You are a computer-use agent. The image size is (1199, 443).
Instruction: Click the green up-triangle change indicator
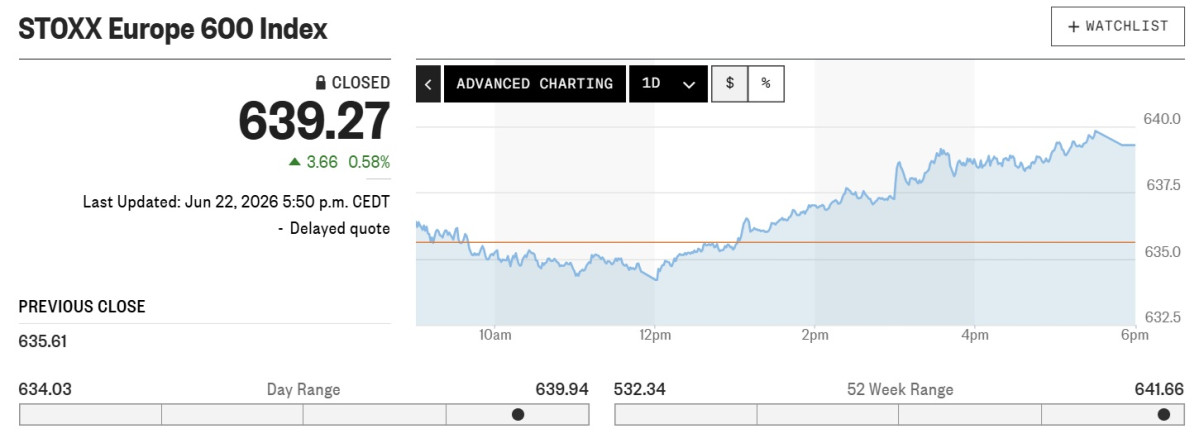click(x=294, y=161)
